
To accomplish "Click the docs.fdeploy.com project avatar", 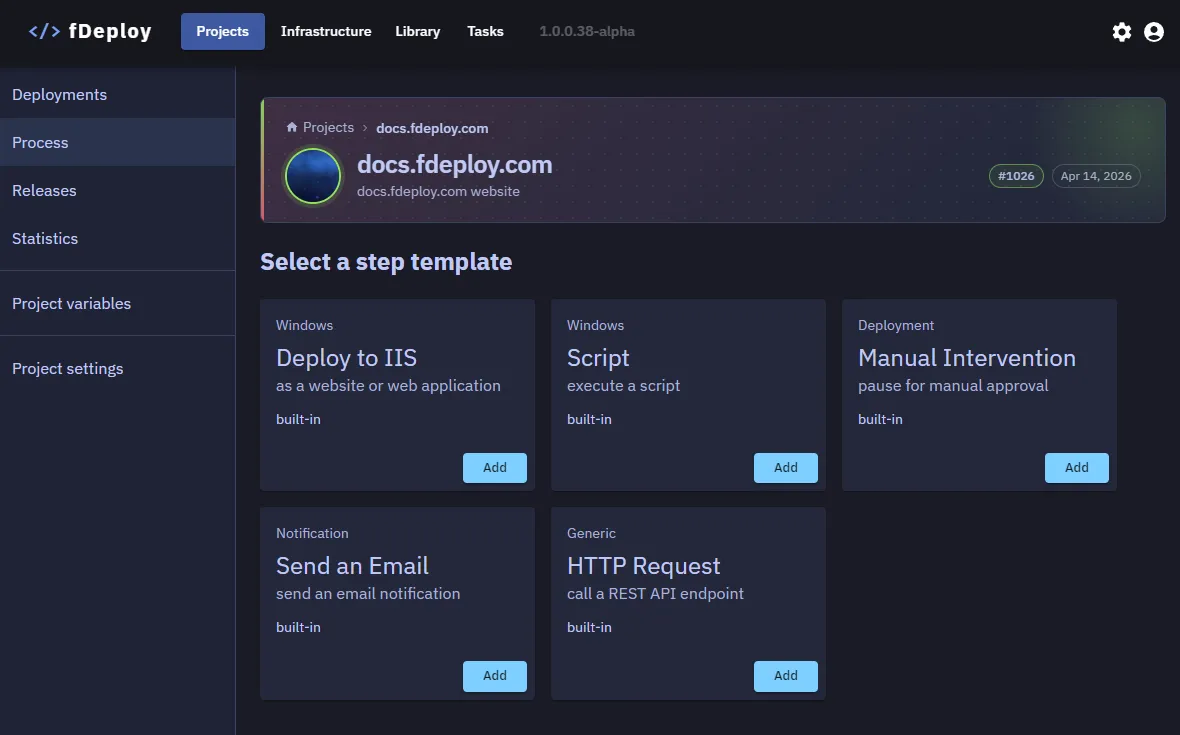I will [313, 176].
